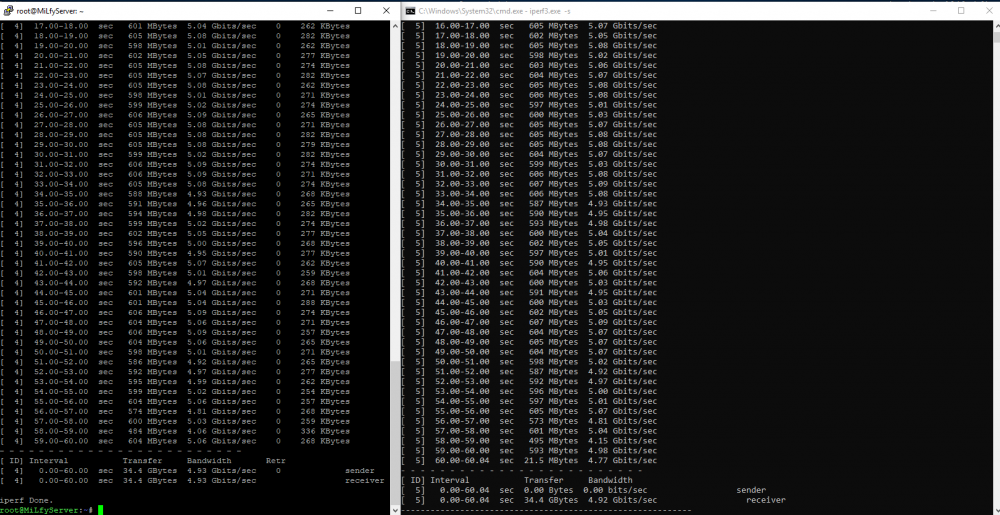The height and width of the screenshot is (515, 1000).
Task: Select the '586 MBytes' value in PuTTY
Action: 150,362
